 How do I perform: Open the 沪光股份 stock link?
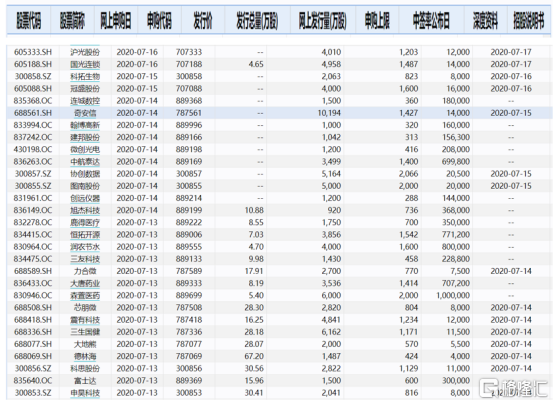tap(85, 52)
